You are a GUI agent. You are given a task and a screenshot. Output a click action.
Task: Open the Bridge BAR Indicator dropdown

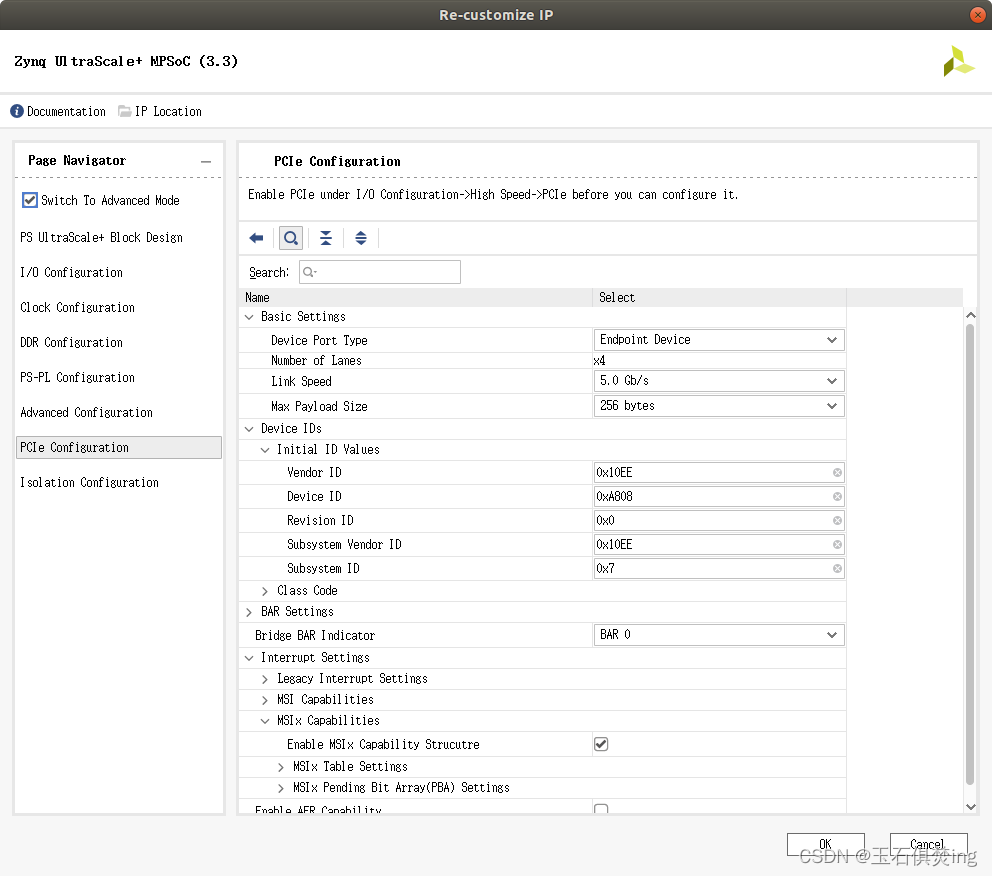pos(719,635)
